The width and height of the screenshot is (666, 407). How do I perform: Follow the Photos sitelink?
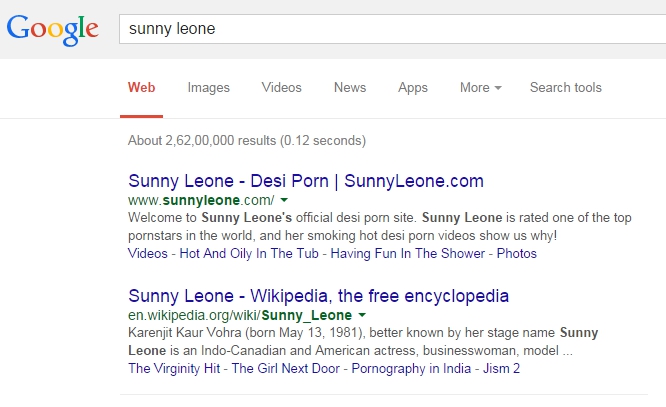click(517, 254)
